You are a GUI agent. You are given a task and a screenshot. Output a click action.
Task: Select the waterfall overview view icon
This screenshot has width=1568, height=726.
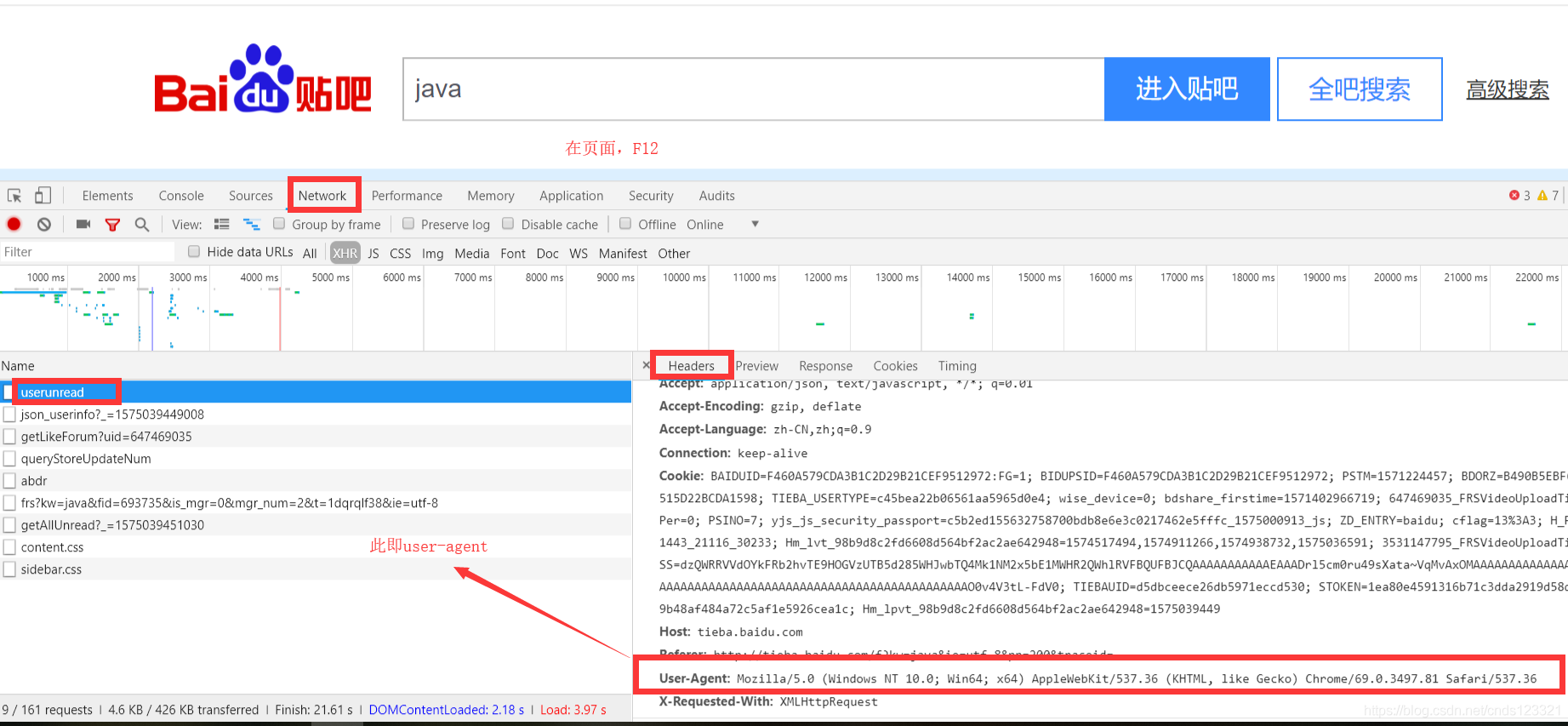(x=252, y=225)
